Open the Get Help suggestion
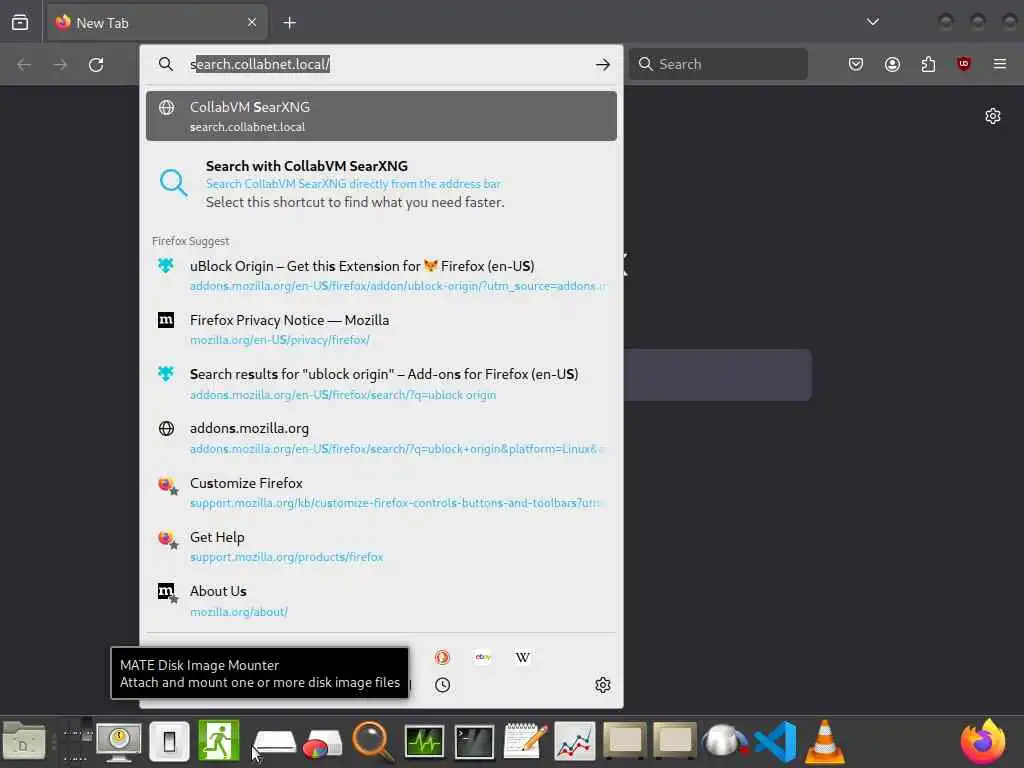This screenshot has height=768, width=1024. (381, 547)
